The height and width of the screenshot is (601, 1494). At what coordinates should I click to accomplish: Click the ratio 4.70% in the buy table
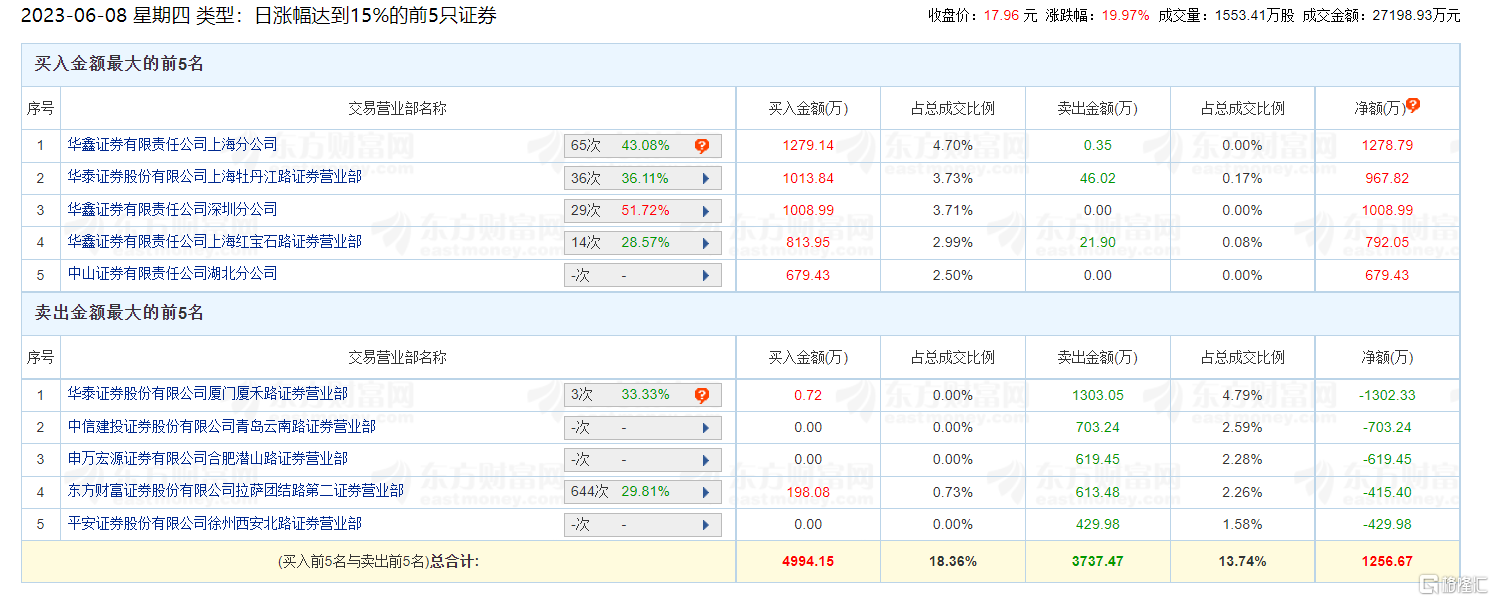coord(952,145)
